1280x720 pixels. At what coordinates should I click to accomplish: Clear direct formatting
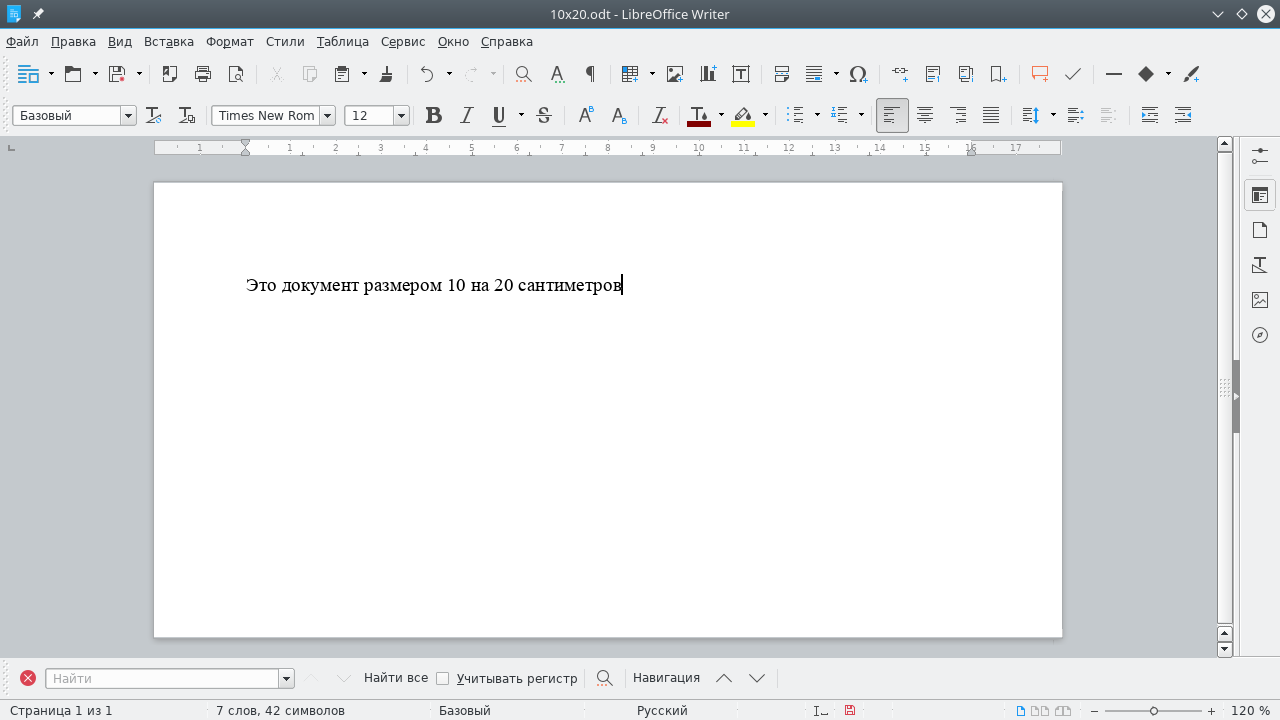pos(660,116)
